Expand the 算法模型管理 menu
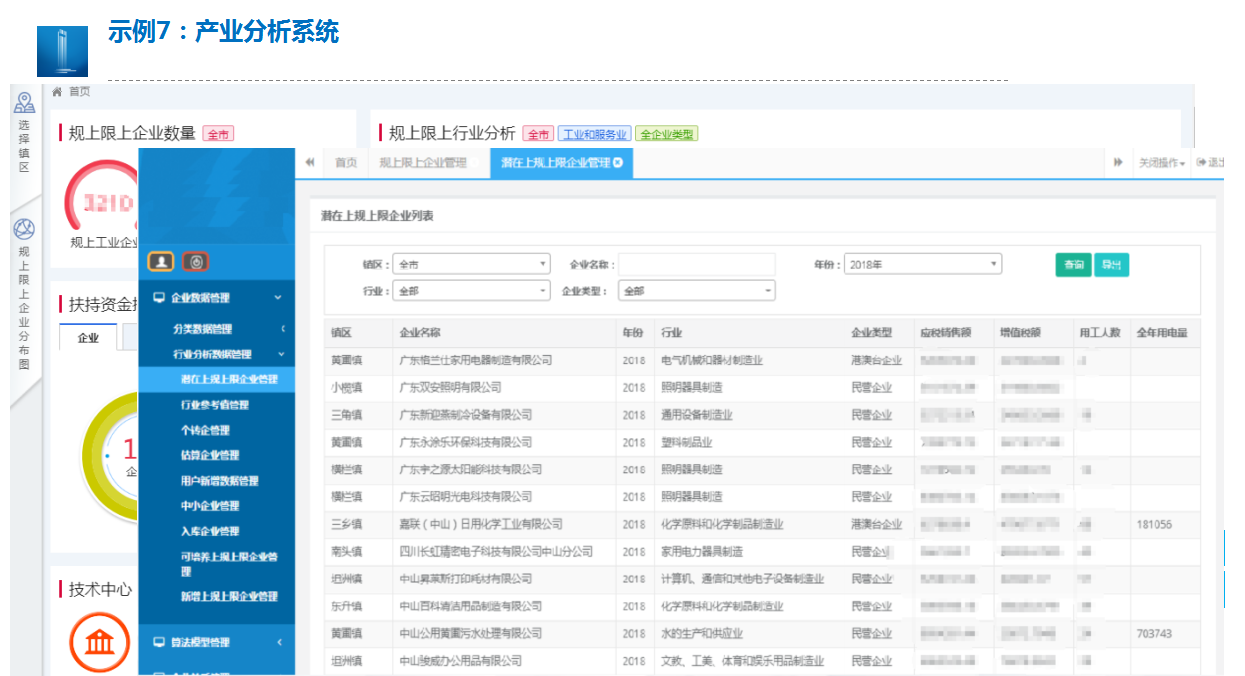The width and height of the screenshot is (1245, 676). (x=279, y=642)
